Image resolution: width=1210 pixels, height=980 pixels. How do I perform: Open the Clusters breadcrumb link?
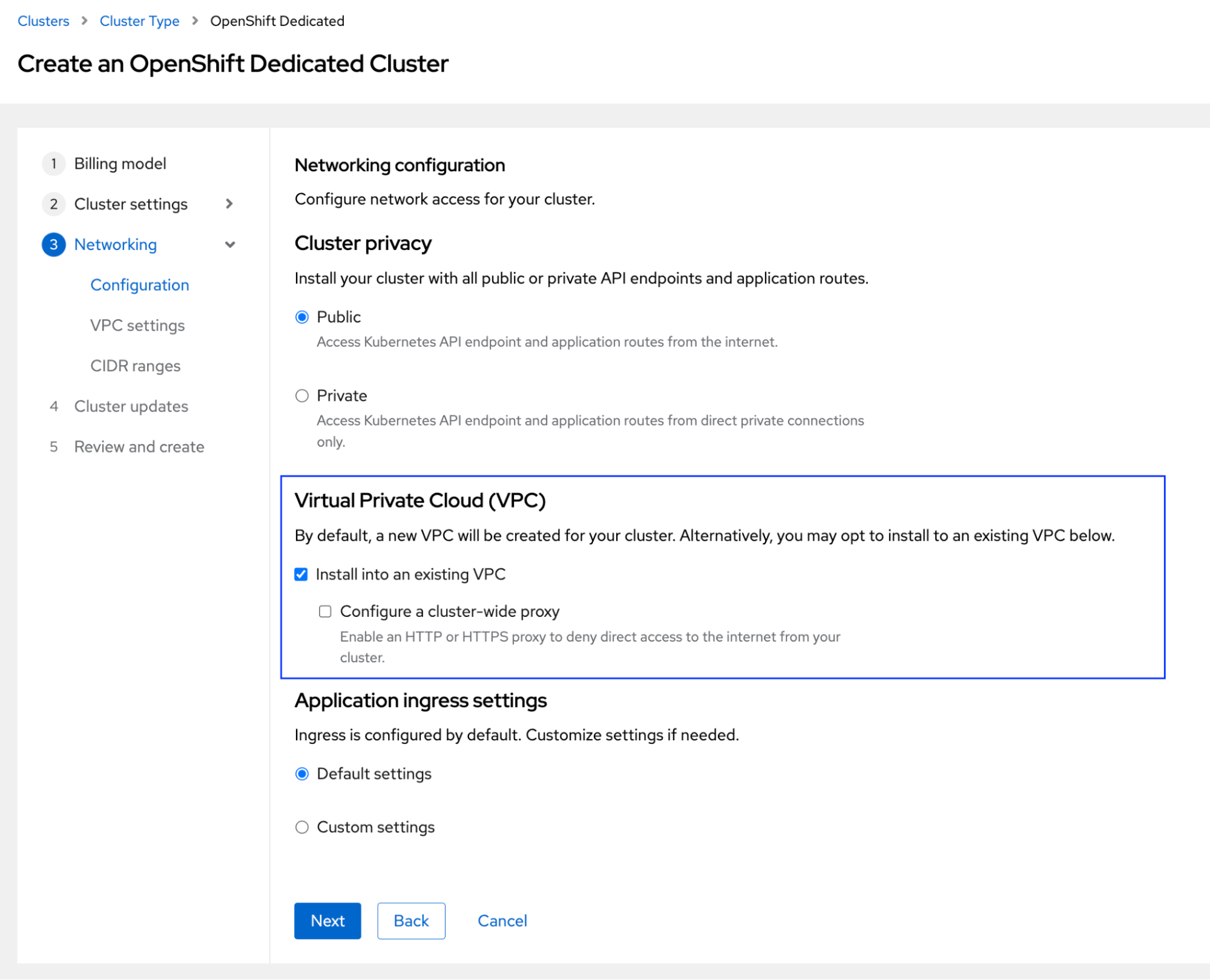coord(43,21)
